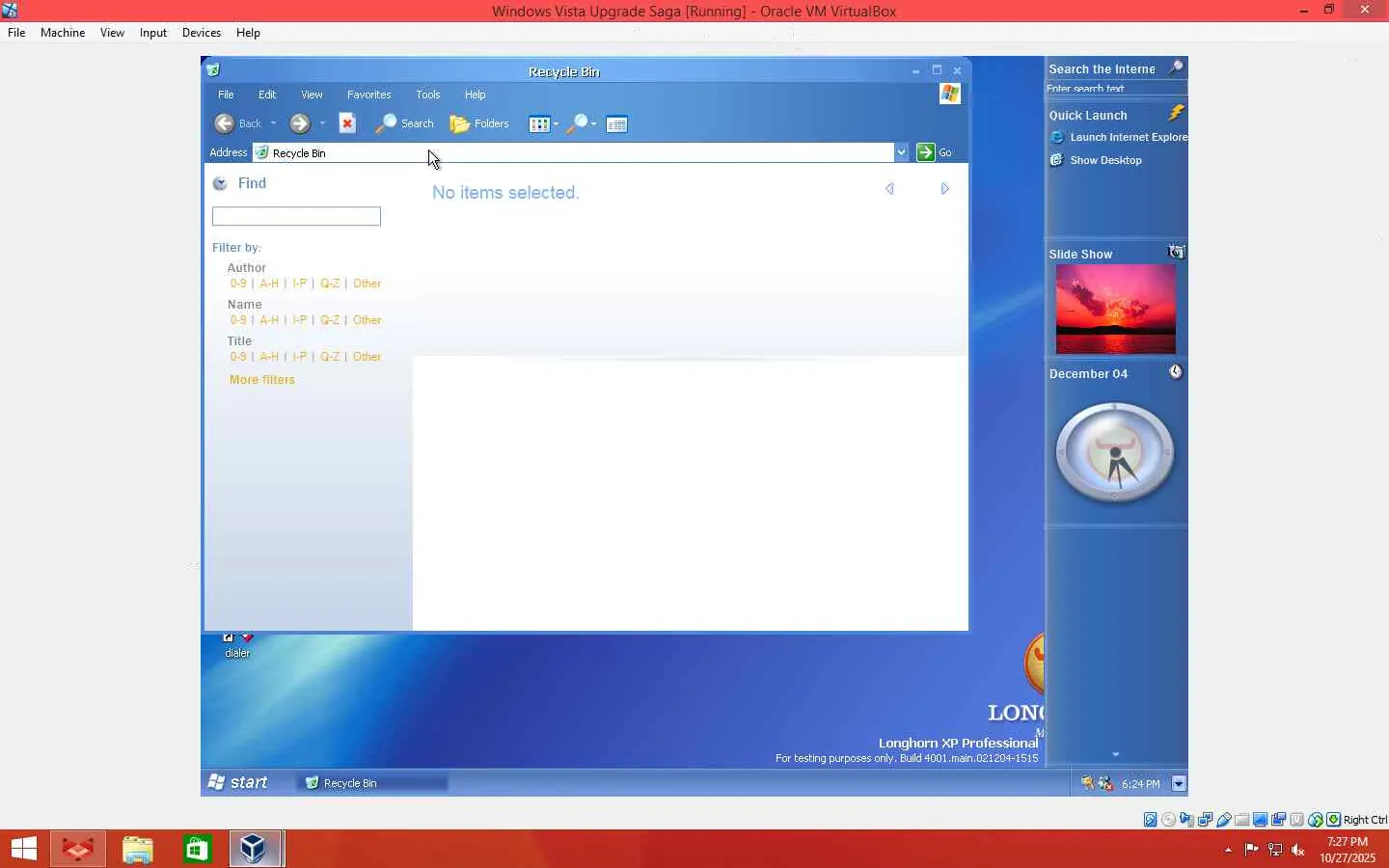Image resolution: width=1389 pixels, height=868 pixels.
Task: Collapse the Find pane chevron
Action: [x=220, y=183]
